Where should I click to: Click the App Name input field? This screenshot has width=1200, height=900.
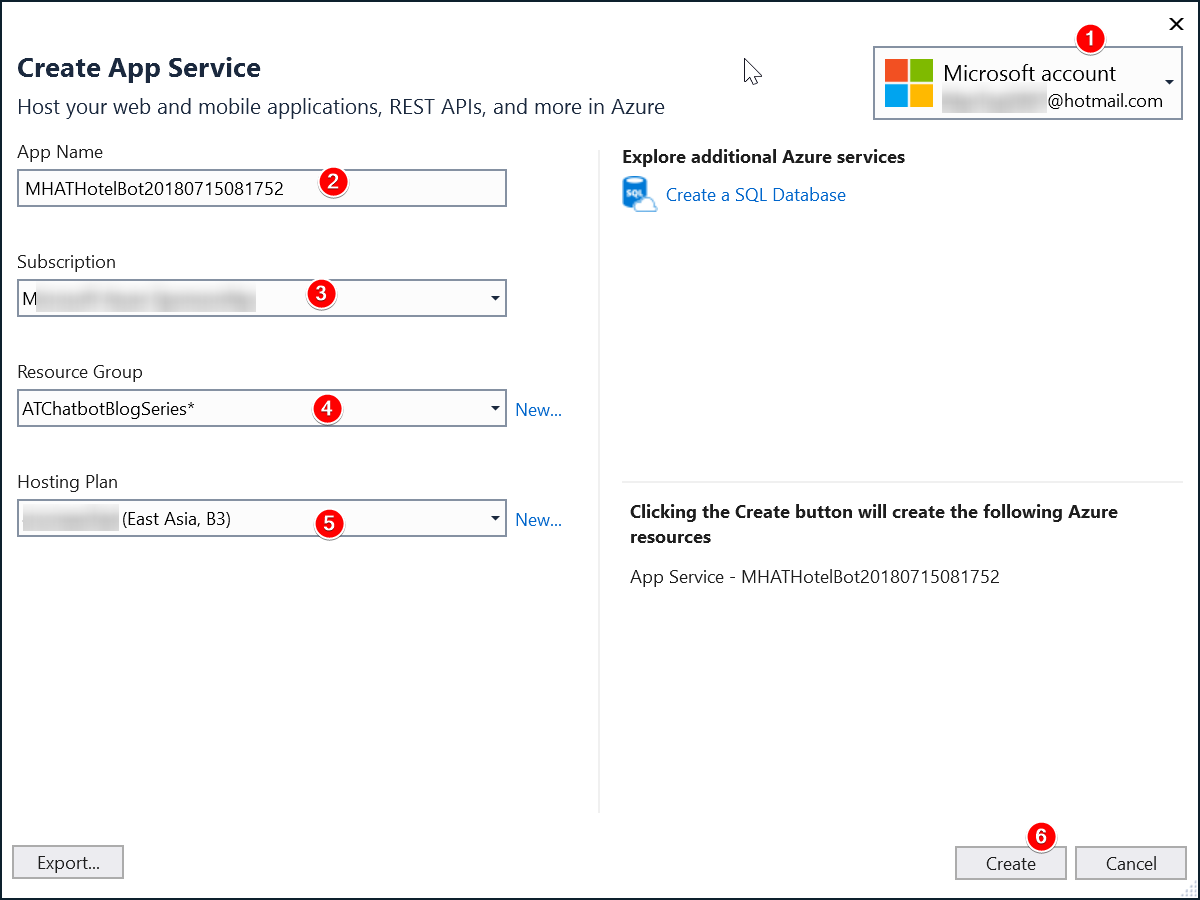[x=262, y=188]
